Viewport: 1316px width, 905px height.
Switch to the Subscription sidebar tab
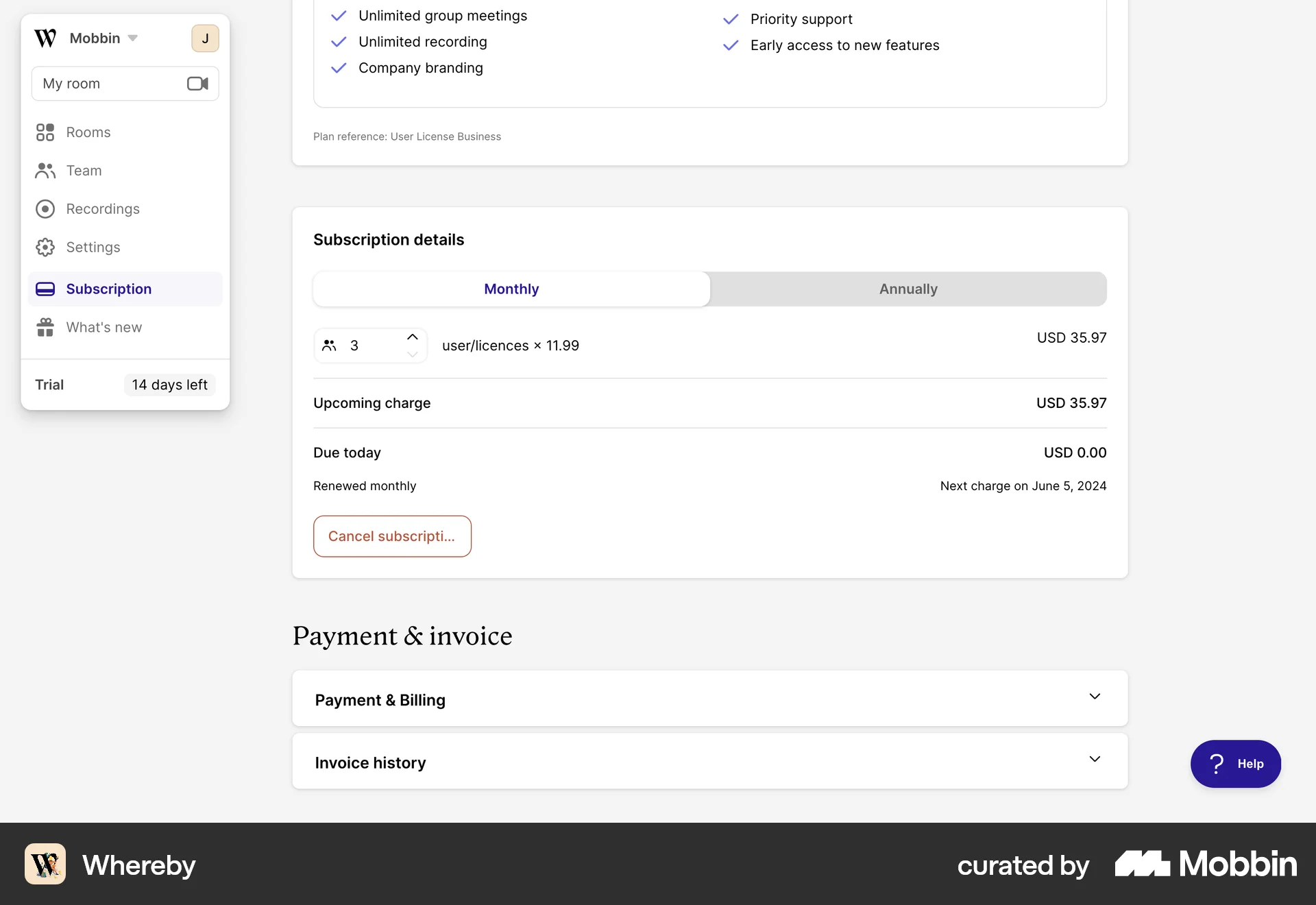pyautogui.click(x=108, y=289)
